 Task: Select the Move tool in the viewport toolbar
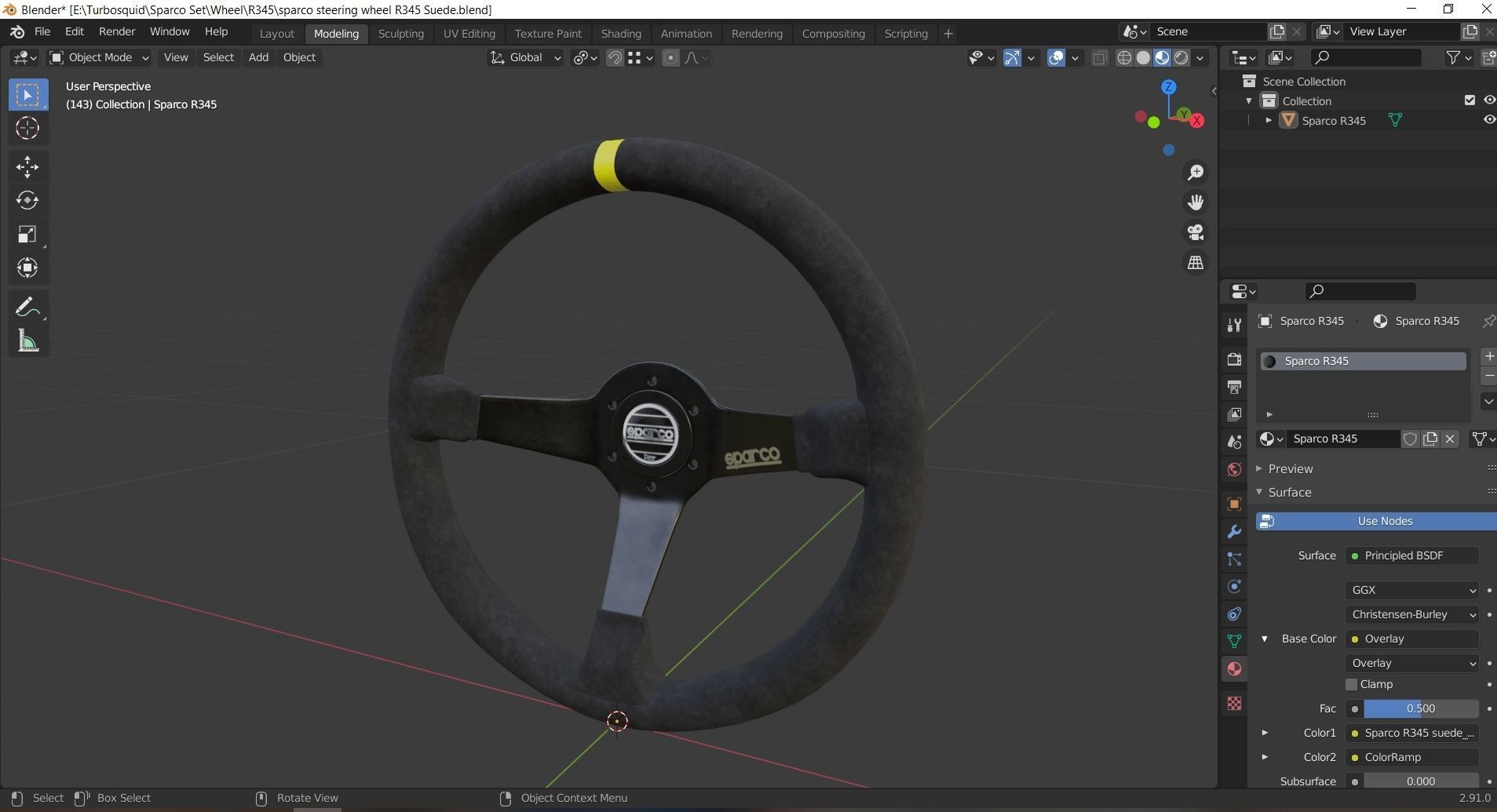click(28, 166)
